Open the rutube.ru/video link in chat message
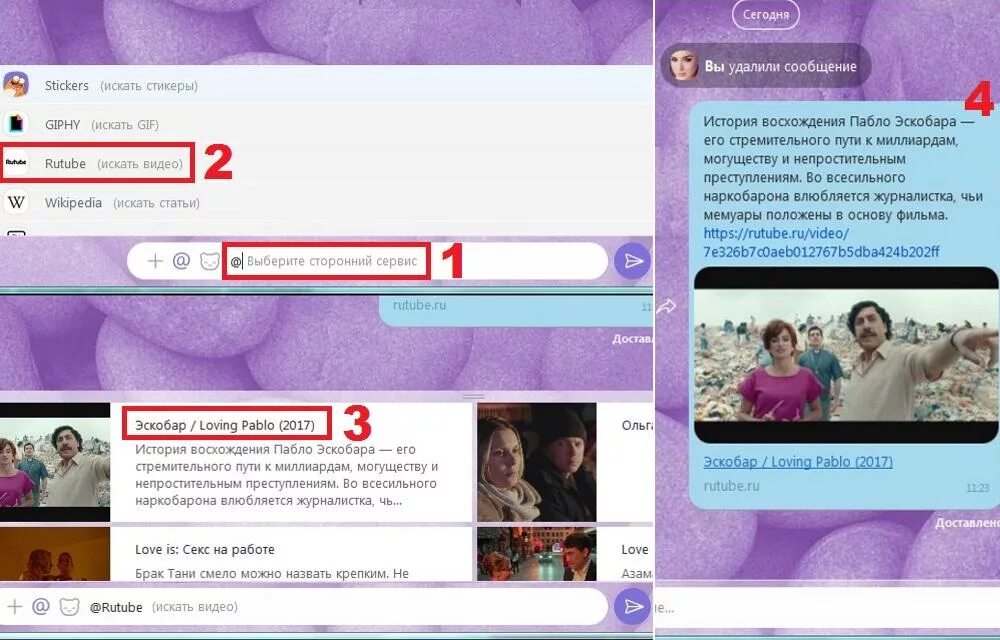The image size is (1000, 640). point(821,242)
